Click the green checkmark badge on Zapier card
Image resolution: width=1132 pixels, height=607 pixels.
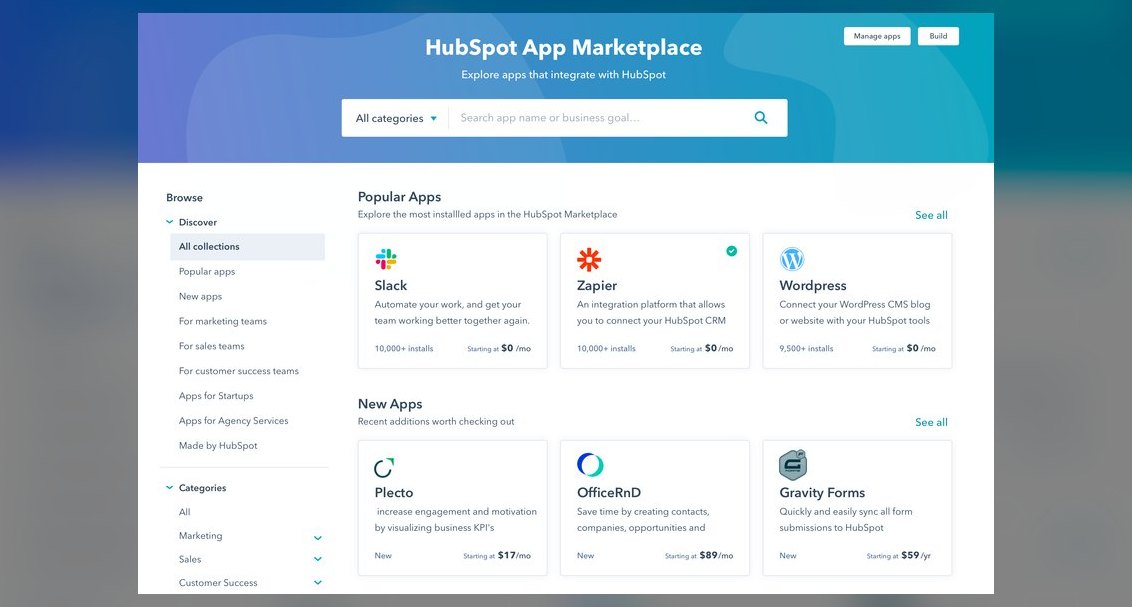pos(731,251)
